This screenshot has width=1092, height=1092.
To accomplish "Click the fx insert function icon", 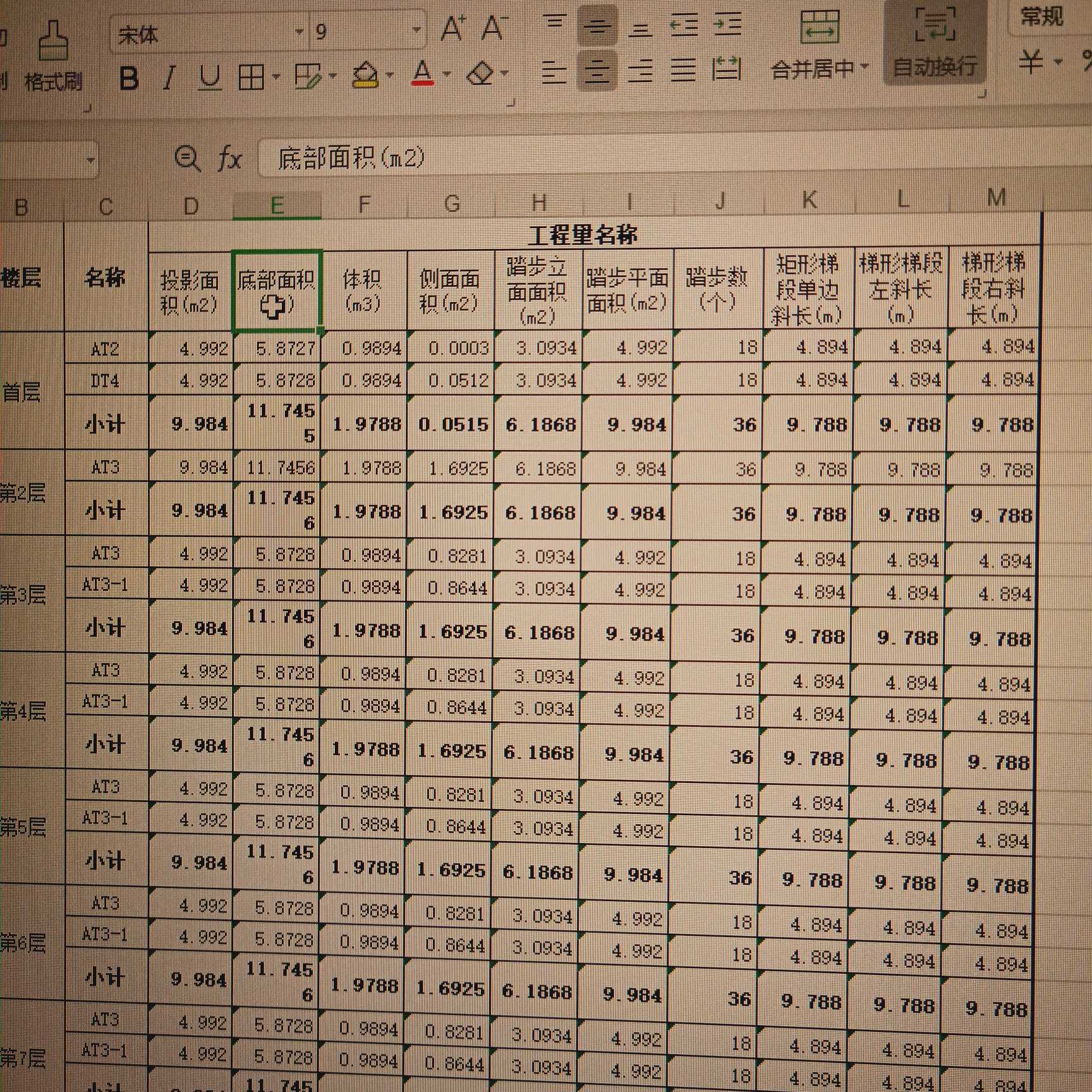I will pyautogui.click(x=229, y=158).
